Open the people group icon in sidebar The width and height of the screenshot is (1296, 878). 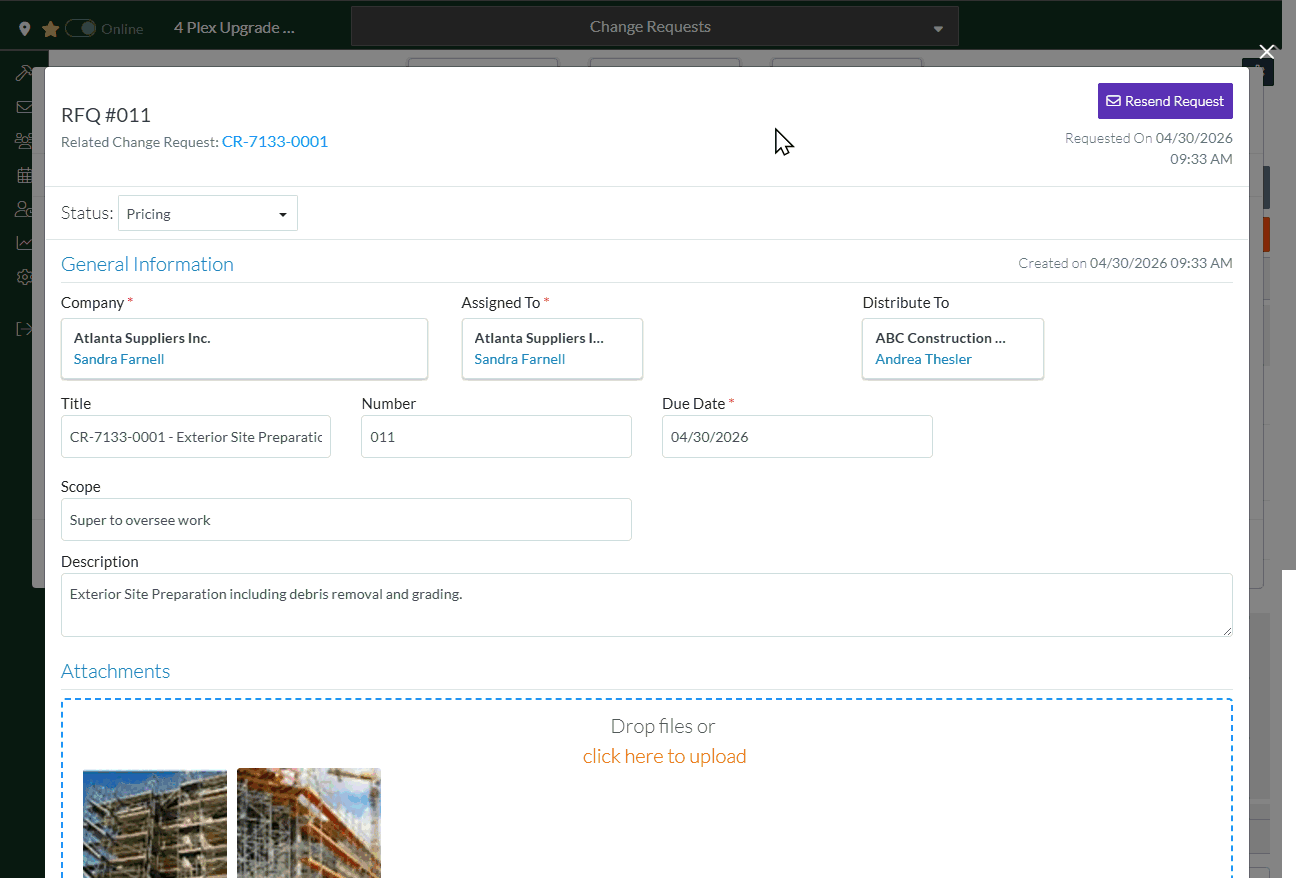coord(23,141)
